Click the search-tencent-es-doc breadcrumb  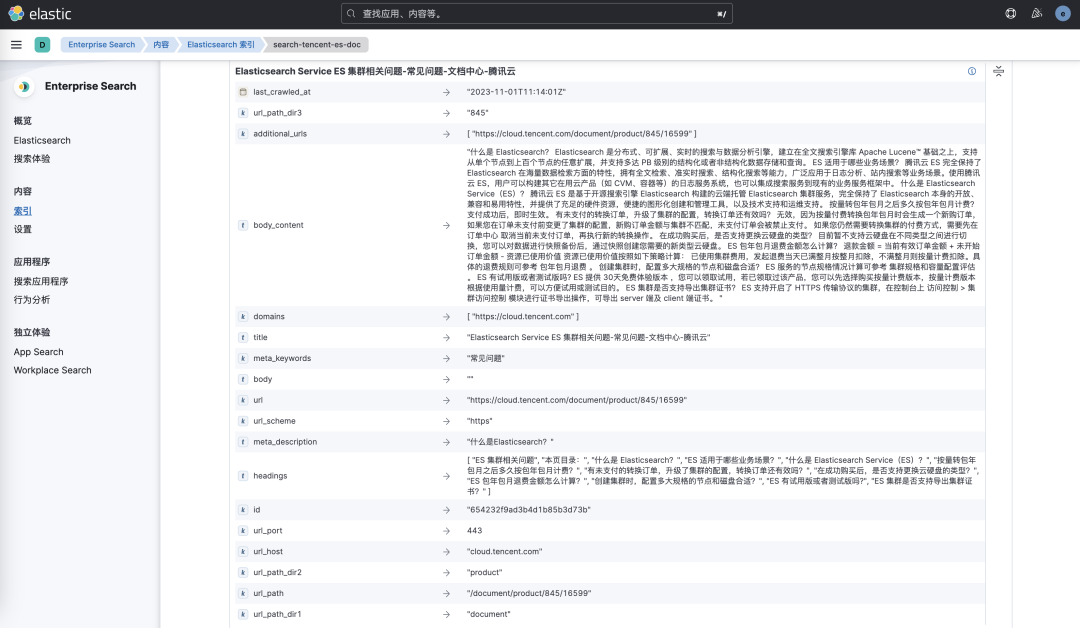pos(317,45)
